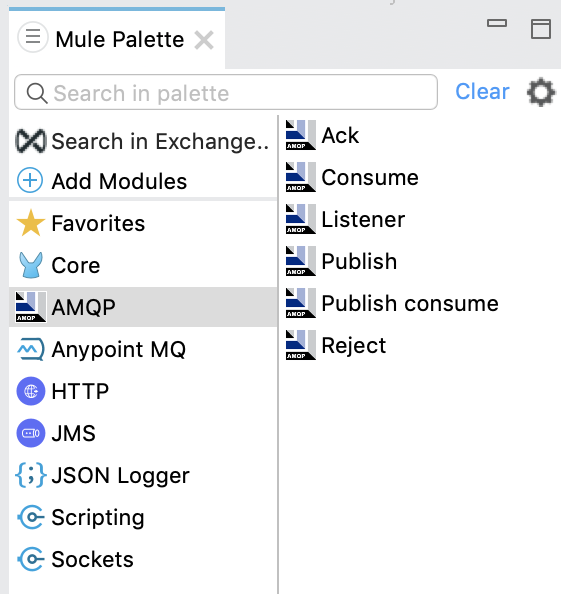
Task: Click the Anypoint MQ icon
Action: [x=31, y=349]
